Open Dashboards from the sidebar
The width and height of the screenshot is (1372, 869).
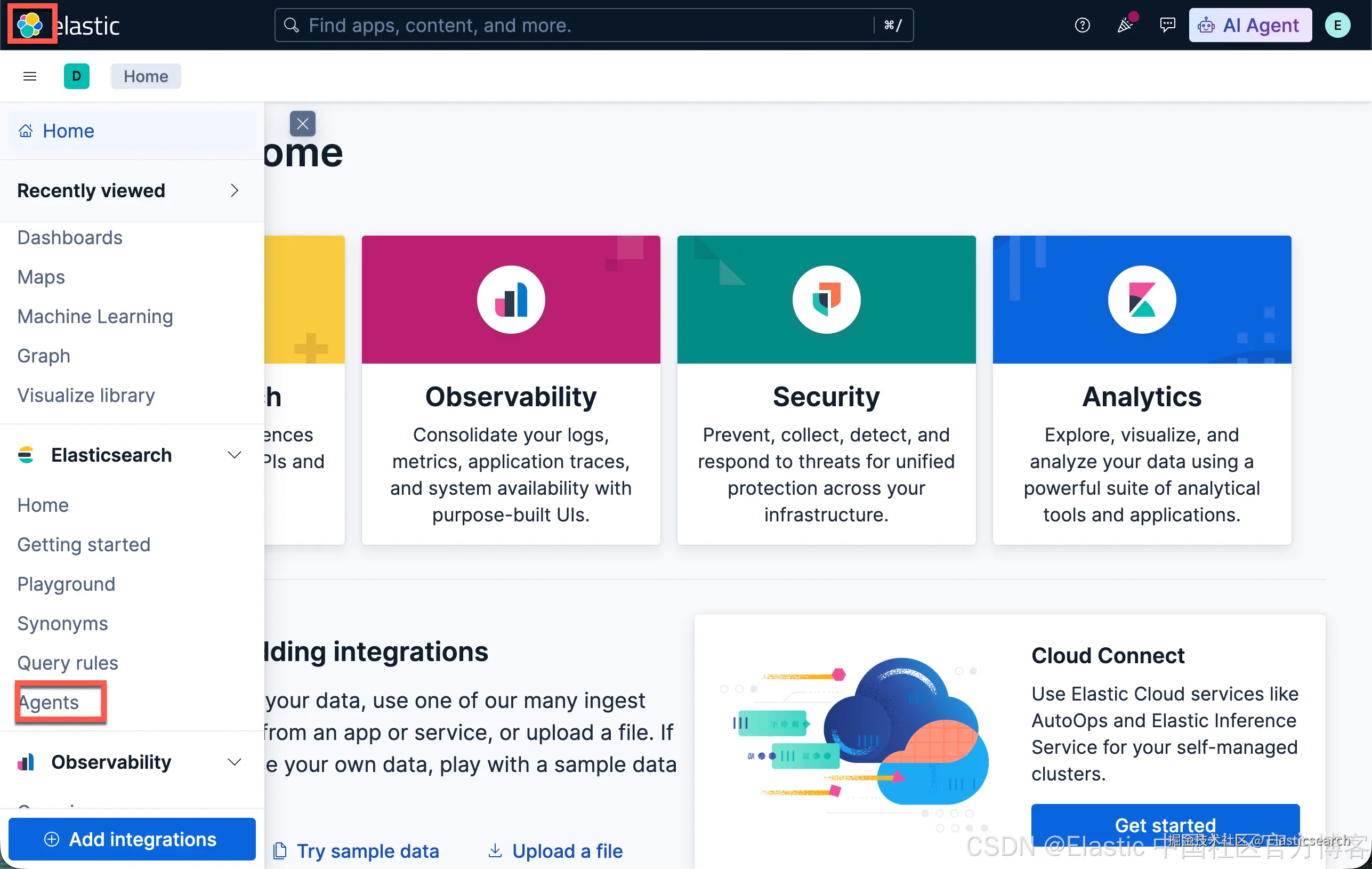[69, 237]
